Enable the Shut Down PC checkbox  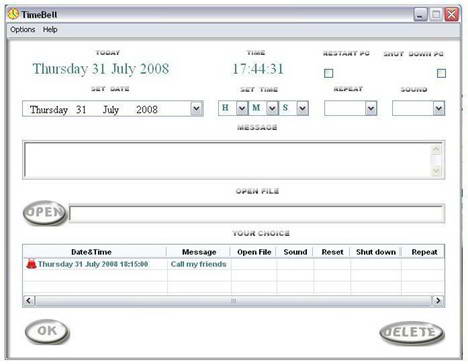click(x=441, y=73)
